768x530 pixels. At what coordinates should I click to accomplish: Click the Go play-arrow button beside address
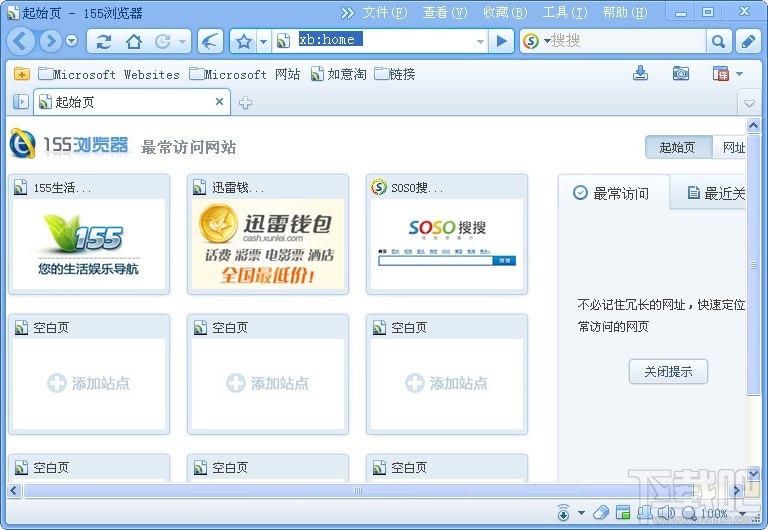point(502,41)
